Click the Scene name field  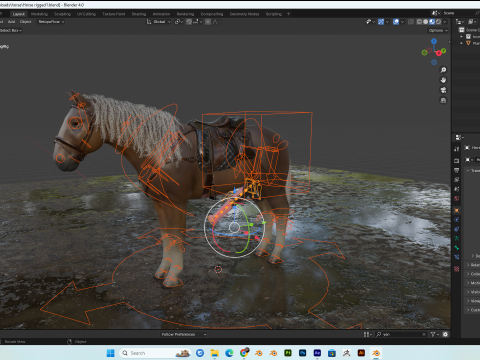(458, 13)
